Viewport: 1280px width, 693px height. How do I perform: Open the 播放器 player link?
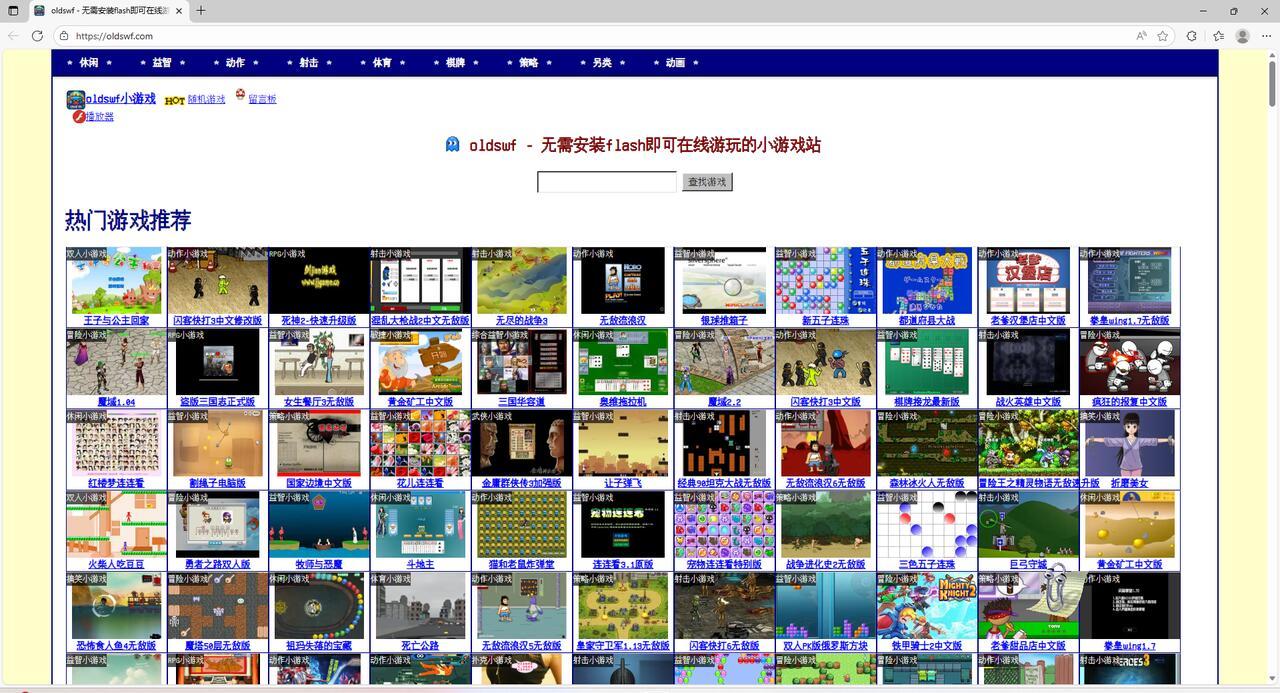coord(100,117)
